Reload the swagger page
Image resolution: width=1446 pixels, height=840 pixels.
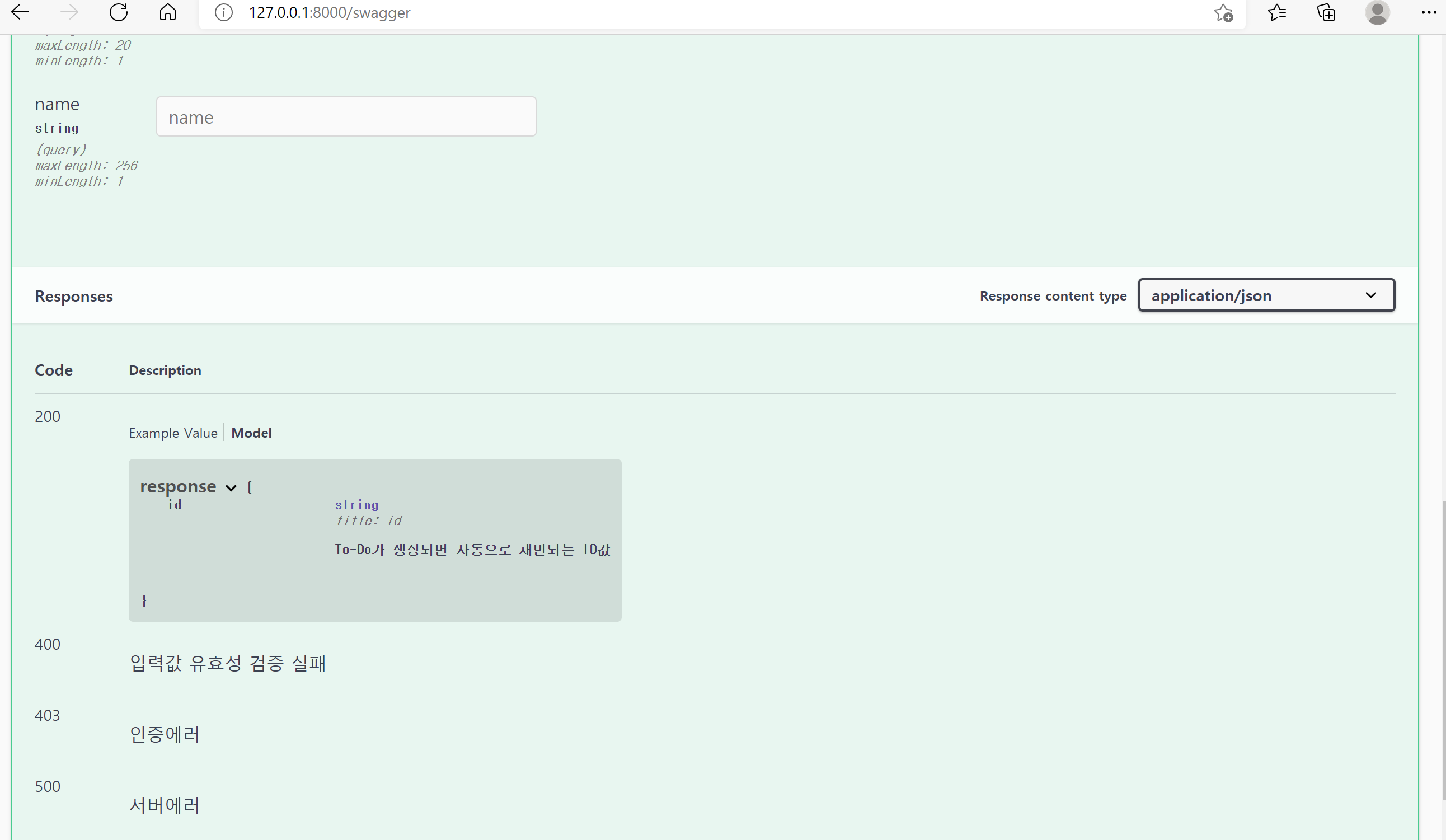(118, 12)
